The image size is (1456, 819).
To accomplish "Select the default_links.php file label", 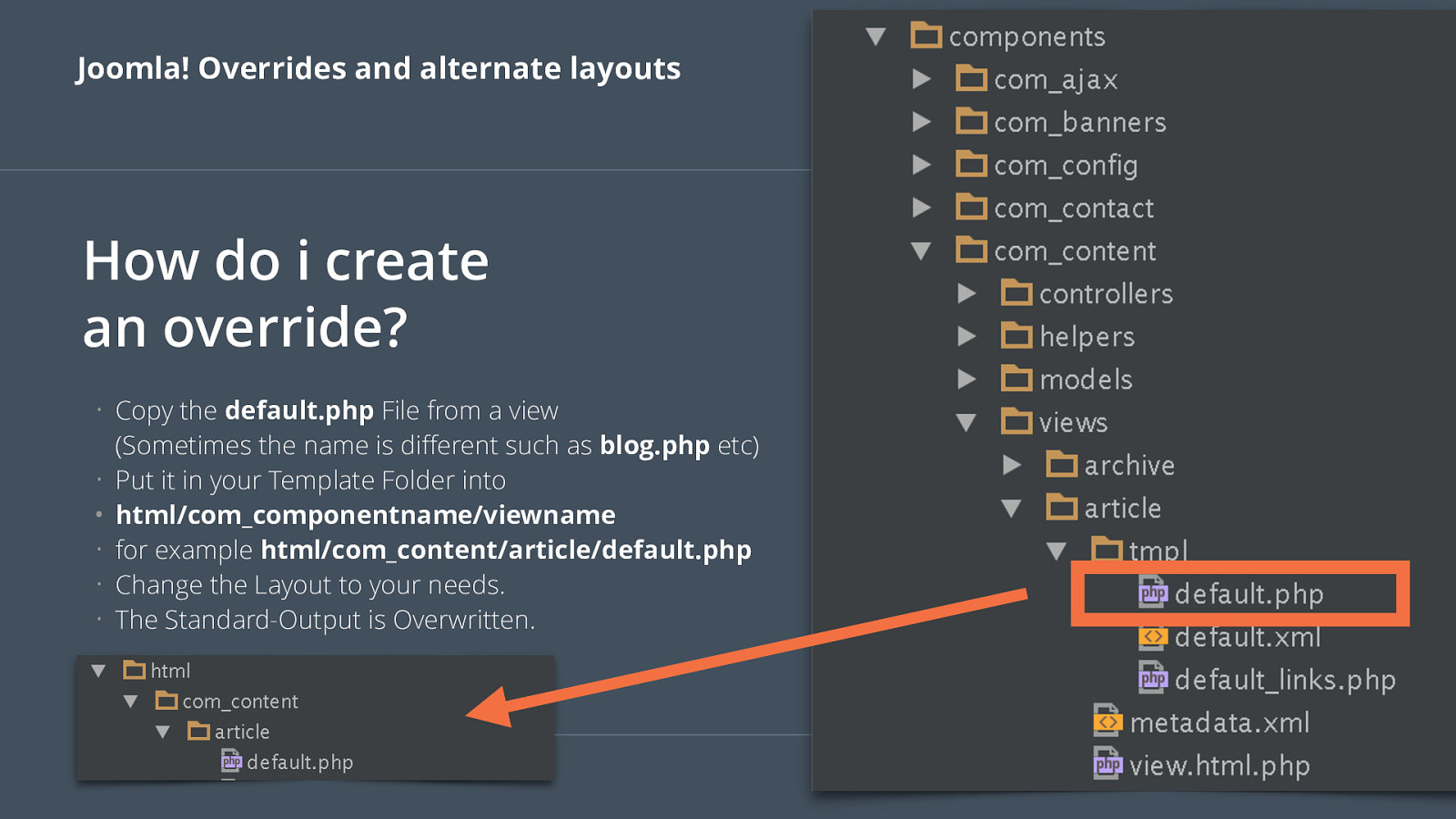I will (x=1285, y=680).
